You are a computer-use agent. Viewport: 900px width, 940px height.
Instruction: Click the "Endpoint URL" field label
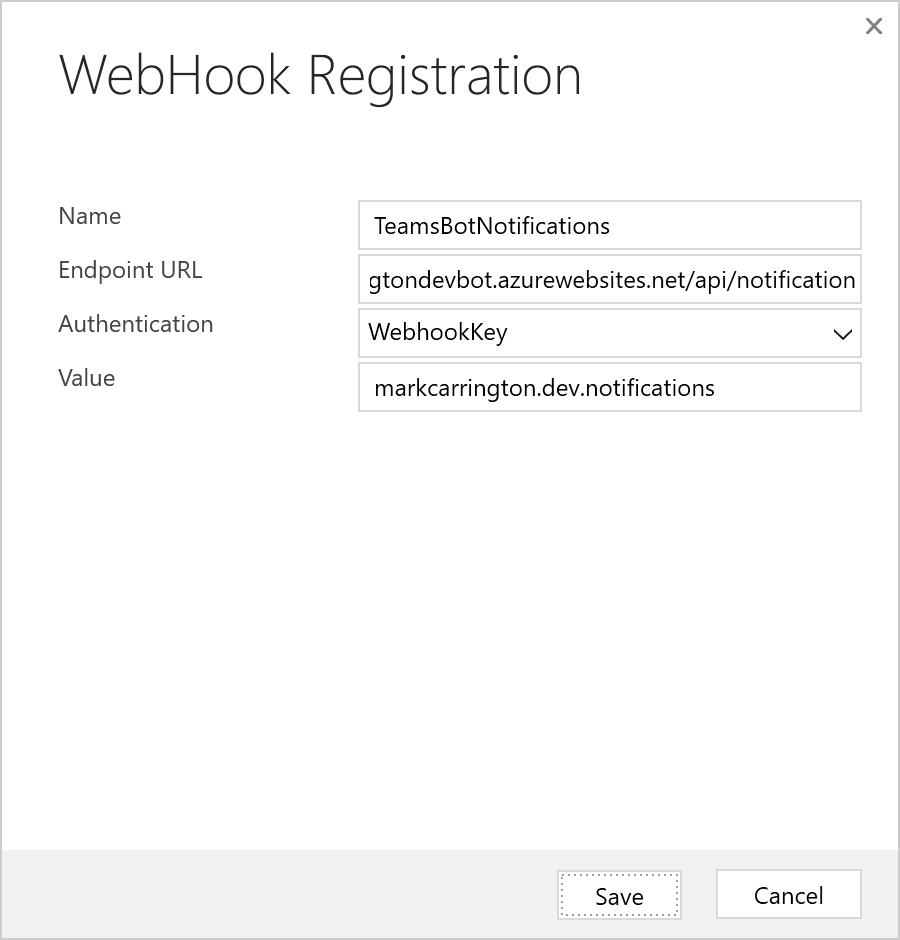click(130, 270)
